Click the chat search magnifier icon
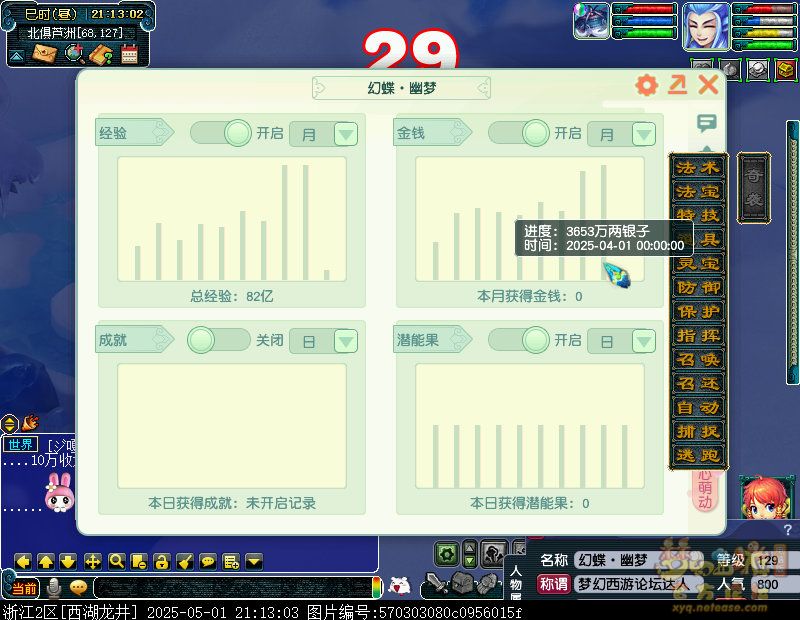This screenshot has width=800, height=620. [x=116, y=562]
